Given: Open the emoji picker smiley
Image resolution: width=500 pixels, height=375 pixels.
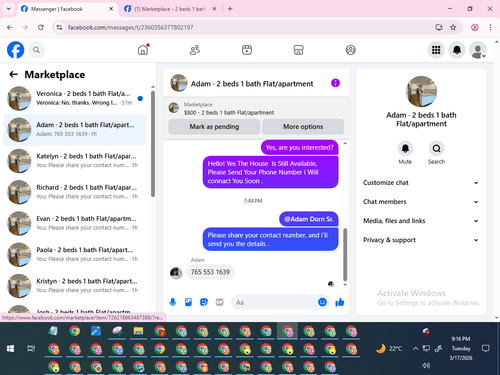Looking at the screenshot, I should click(x=322, y=302).
